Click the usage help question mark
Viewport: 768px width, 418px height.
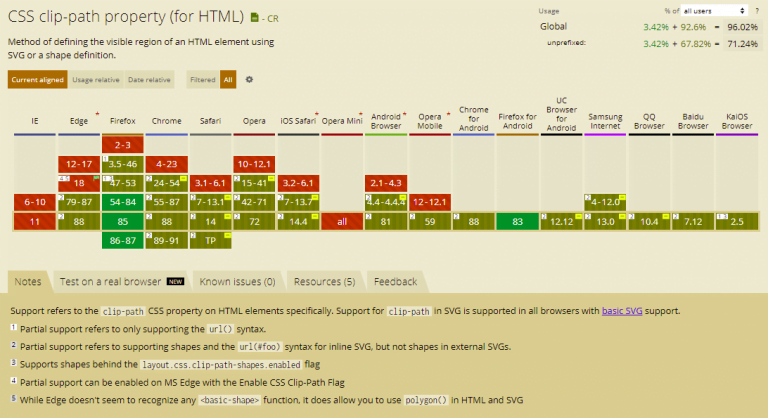(x=757, y=11)
